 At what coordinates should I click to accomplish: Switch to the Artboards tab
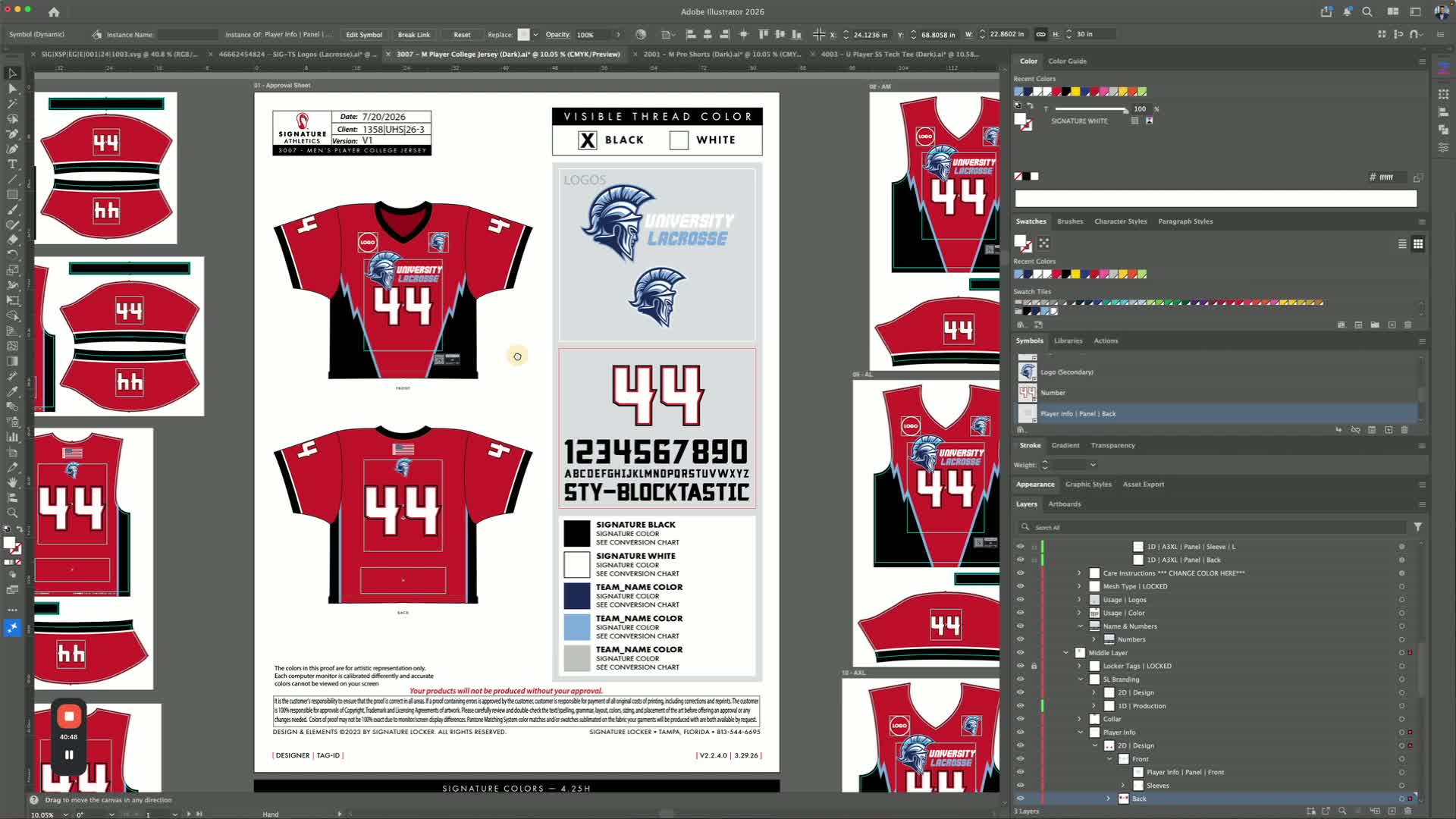[x=1065, y=504]
